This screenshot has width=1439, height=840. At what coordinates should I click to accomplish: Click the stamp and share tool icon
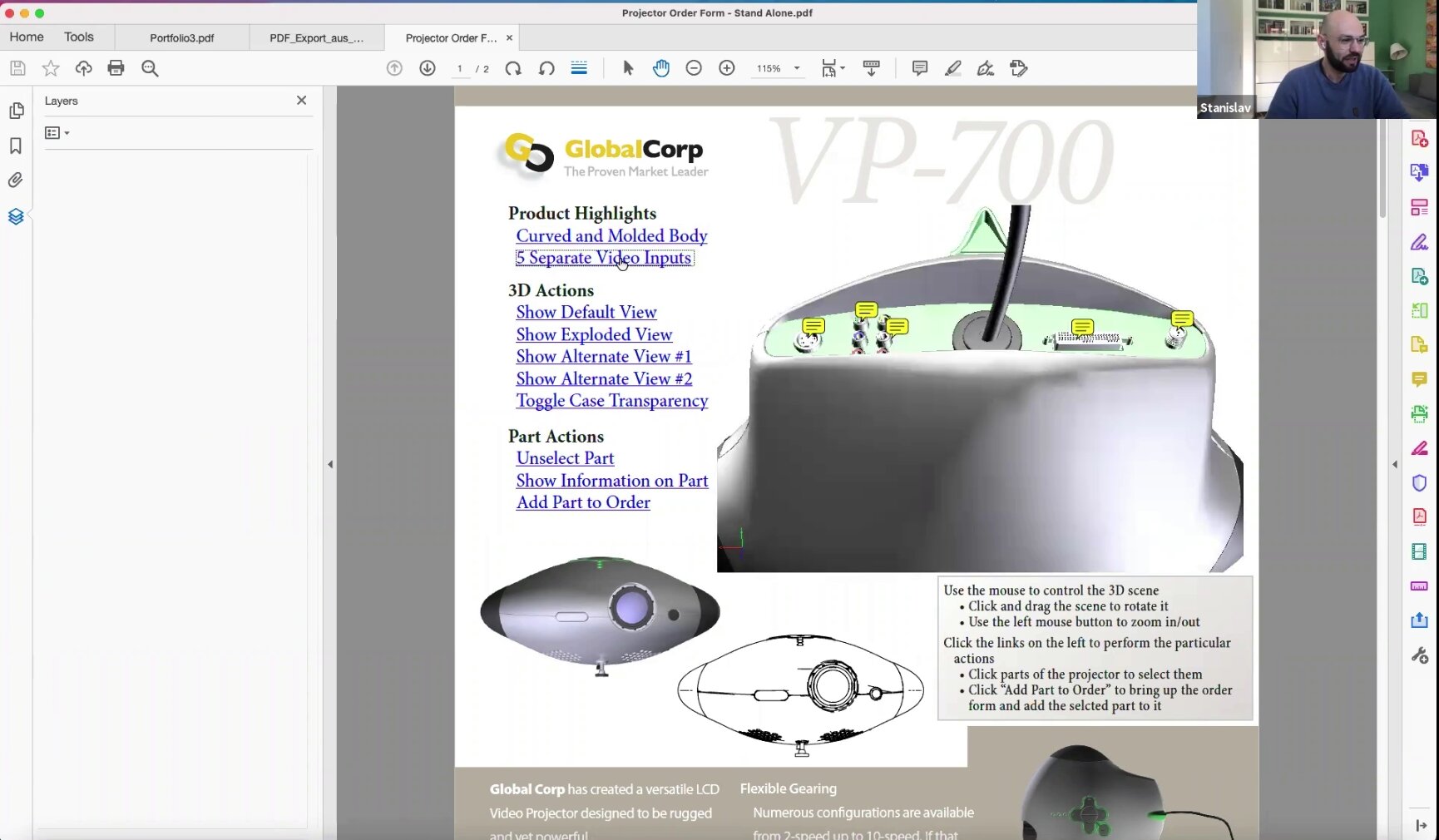[1019, 68]
